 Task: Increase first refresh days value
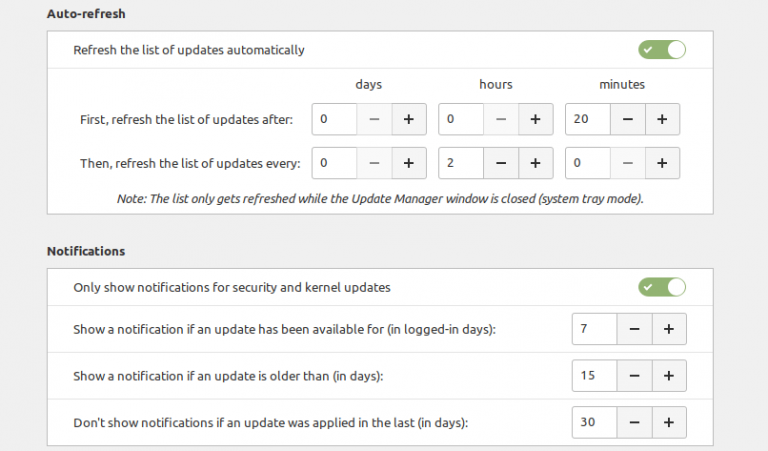pos(408,120)
